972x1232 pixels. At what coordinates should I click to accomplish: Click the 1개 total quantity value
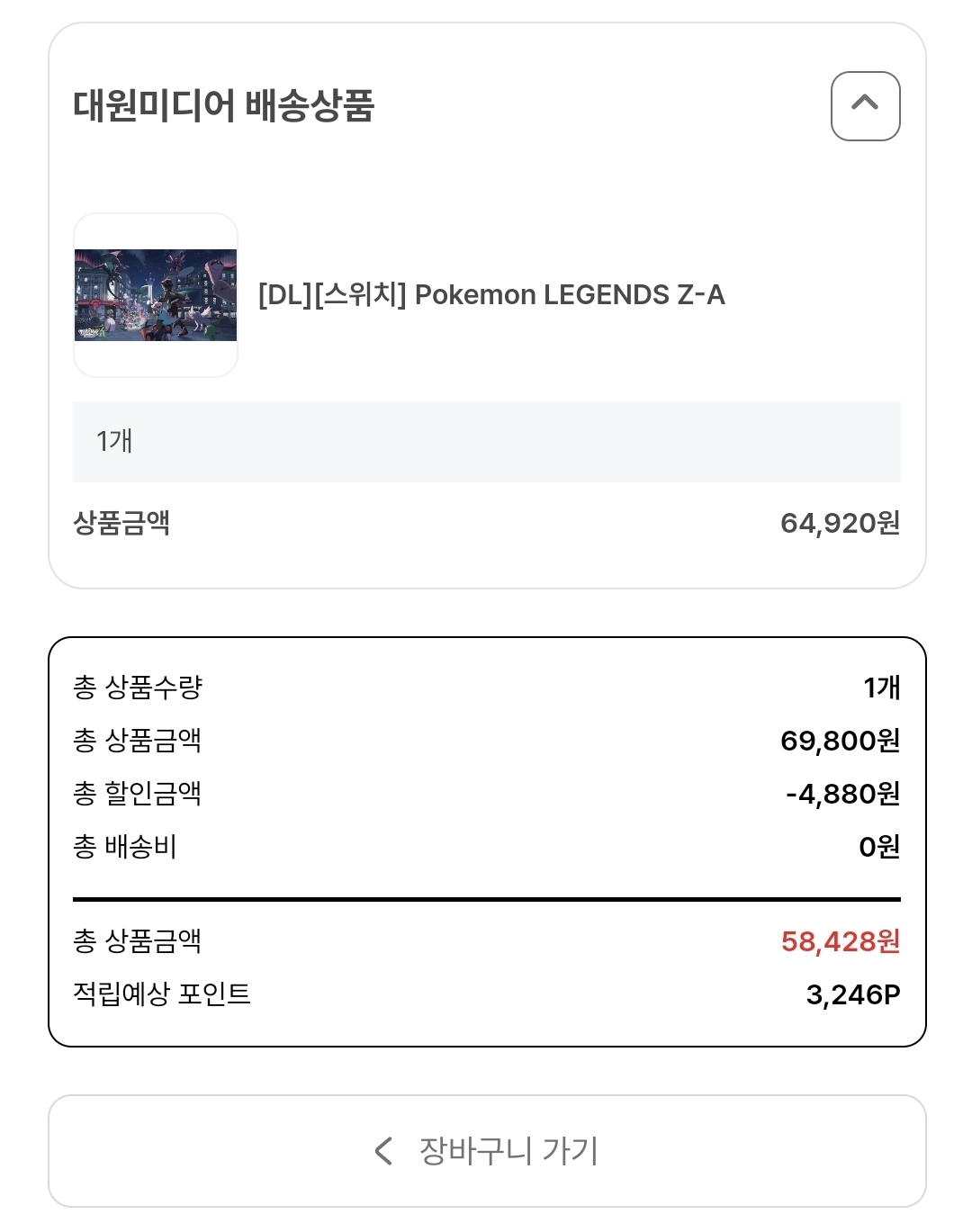(x=881, y=688)
